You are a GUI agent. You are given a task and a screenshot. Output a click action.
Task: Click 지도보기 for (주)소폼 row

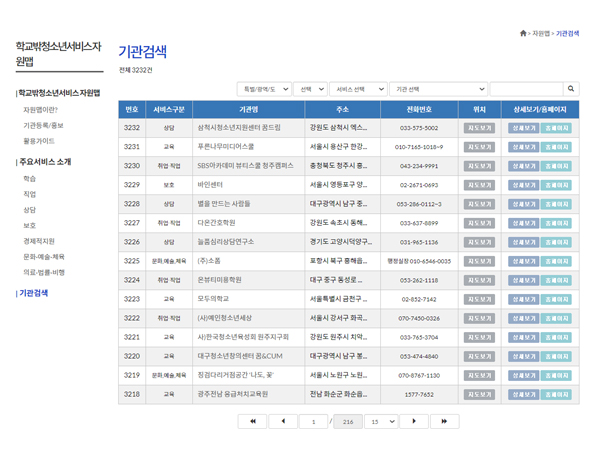point(479,261)
